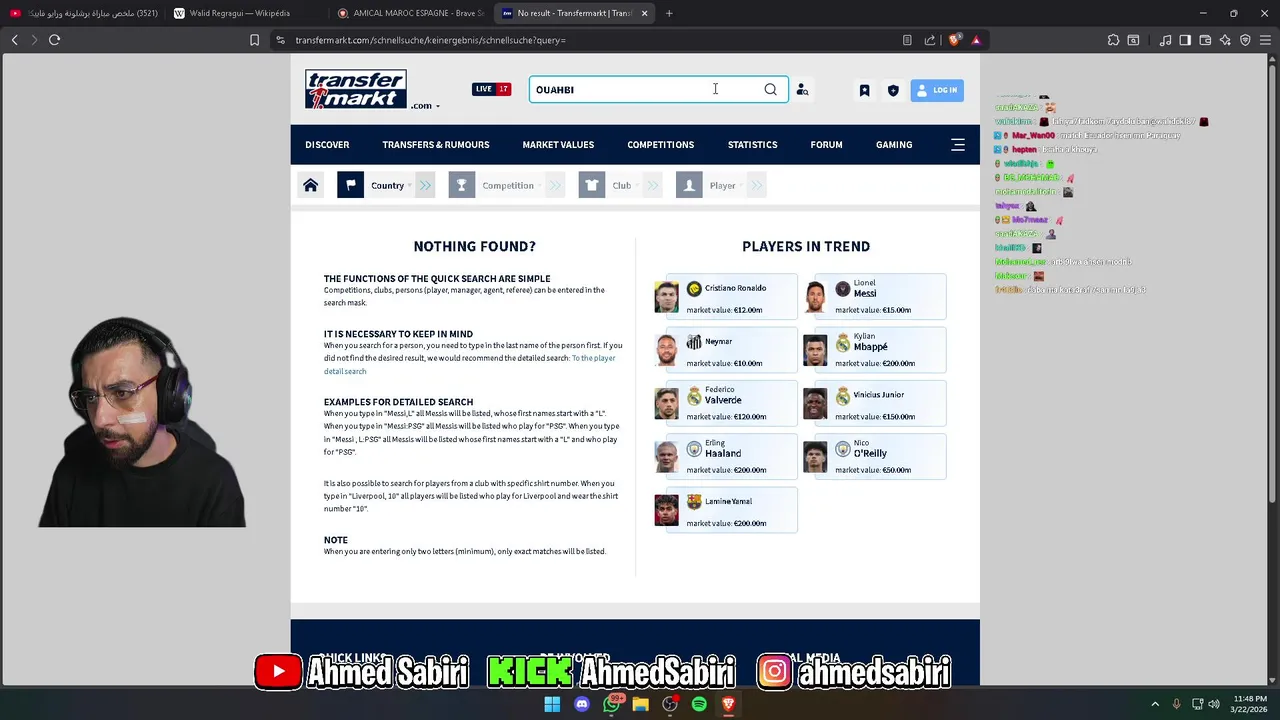Open Brave Wallet icon

click(1205, 40)
